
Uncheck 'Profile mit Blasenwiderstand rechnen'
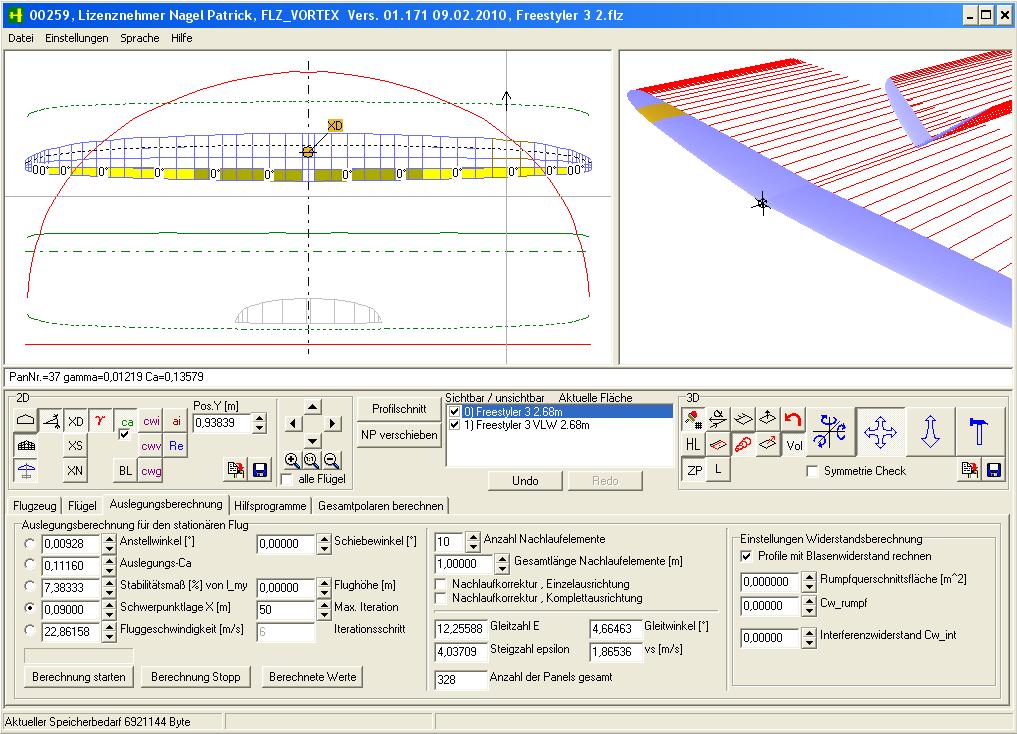click(x=747, y=556)
